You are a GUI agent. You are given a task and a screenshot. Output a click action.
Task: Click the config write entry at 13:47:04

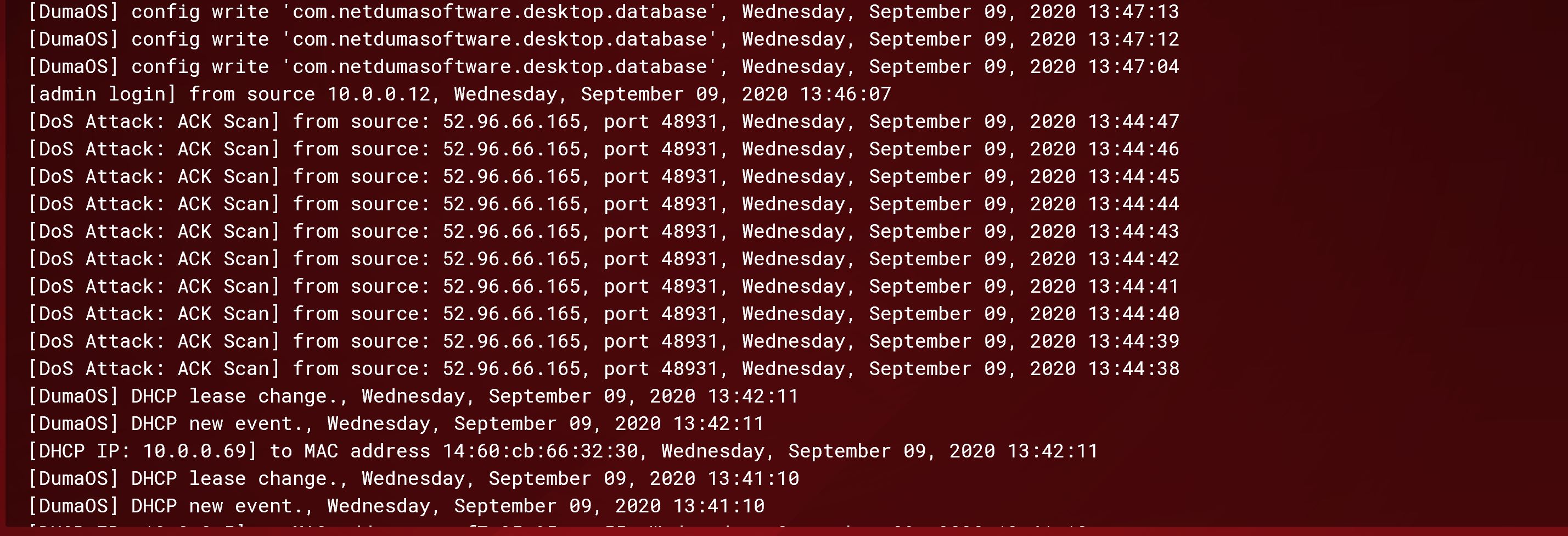[603, 67]
